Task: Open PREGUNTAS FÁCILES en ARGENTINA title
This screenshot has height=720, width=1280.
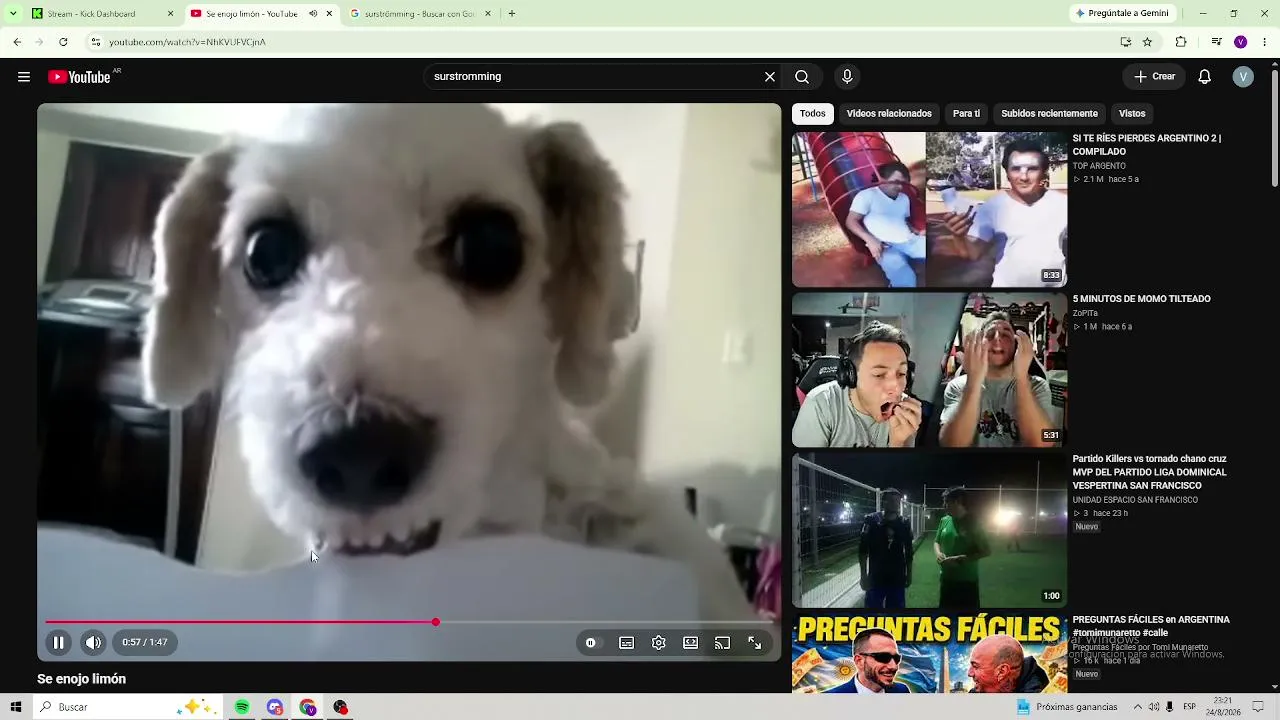Action: (x=1151, y=626)
